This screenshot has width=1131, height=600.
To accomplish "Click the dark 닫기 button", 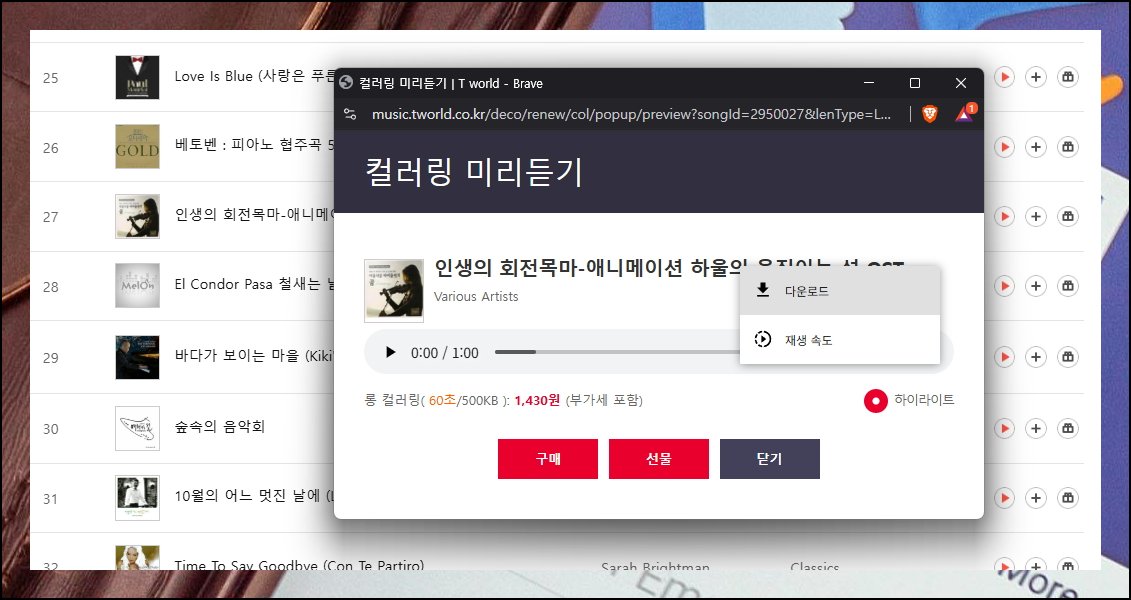I will pyautogui.click(x=770, y=459).
